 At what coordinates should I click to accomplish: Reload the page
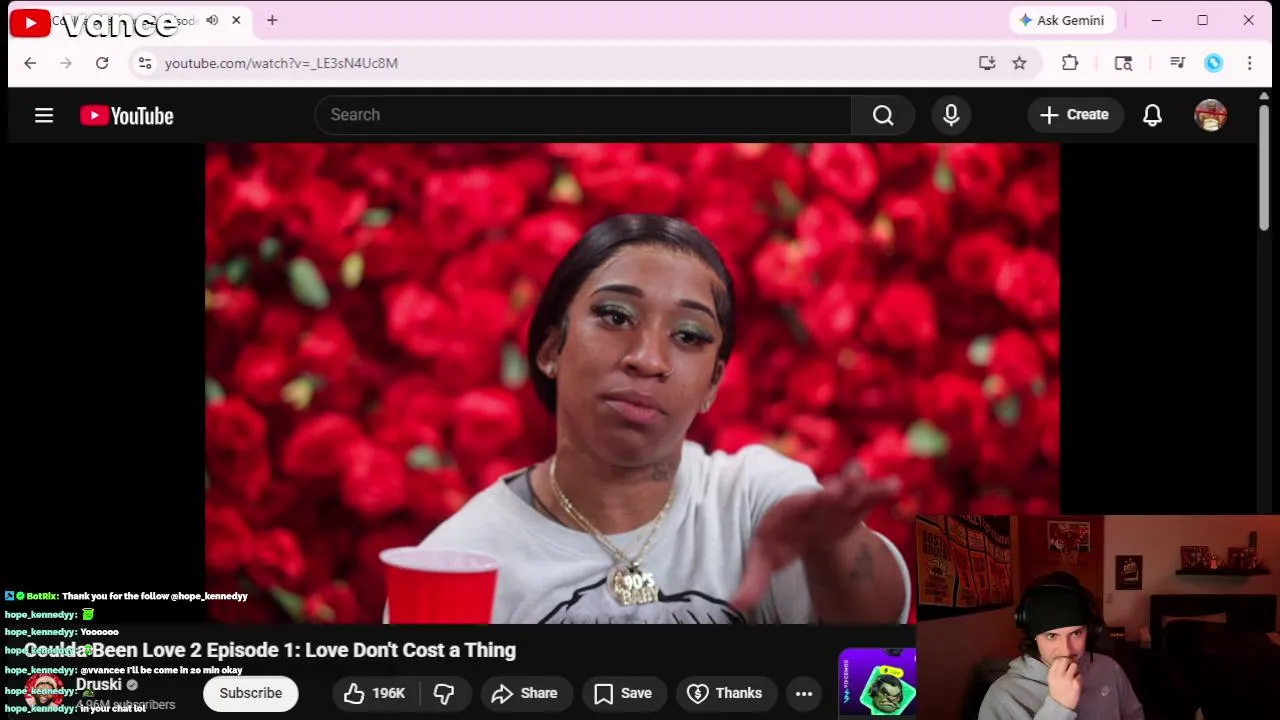coord(102,63)
